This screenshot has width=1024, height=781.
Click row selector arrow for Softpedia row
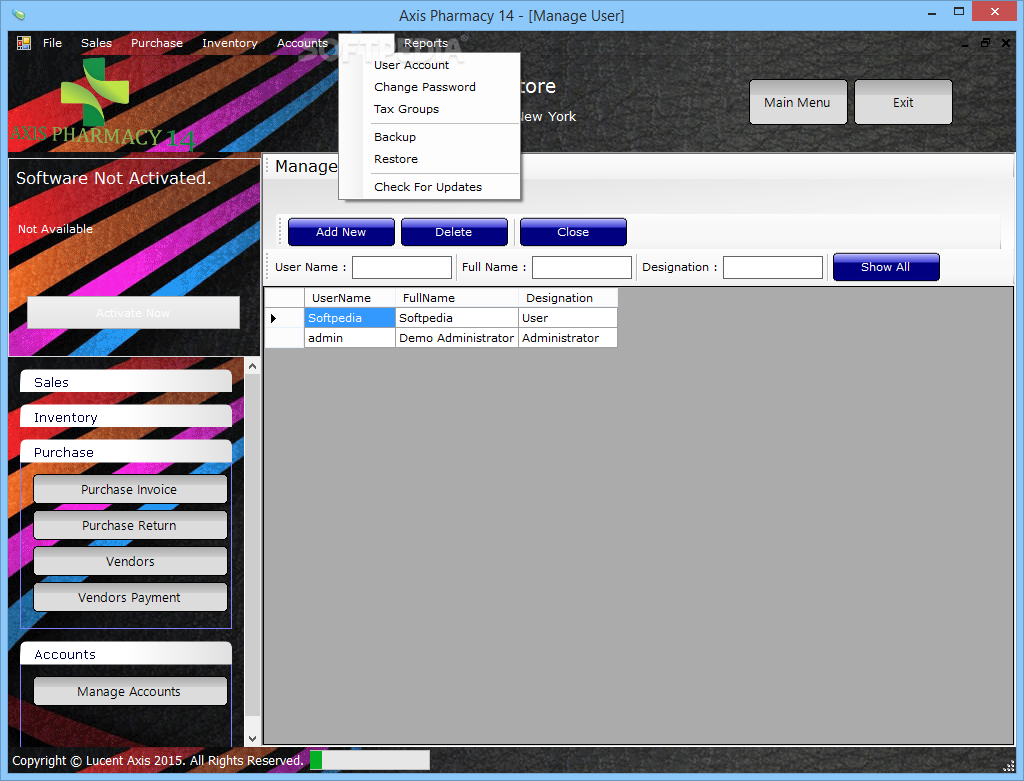284,318
